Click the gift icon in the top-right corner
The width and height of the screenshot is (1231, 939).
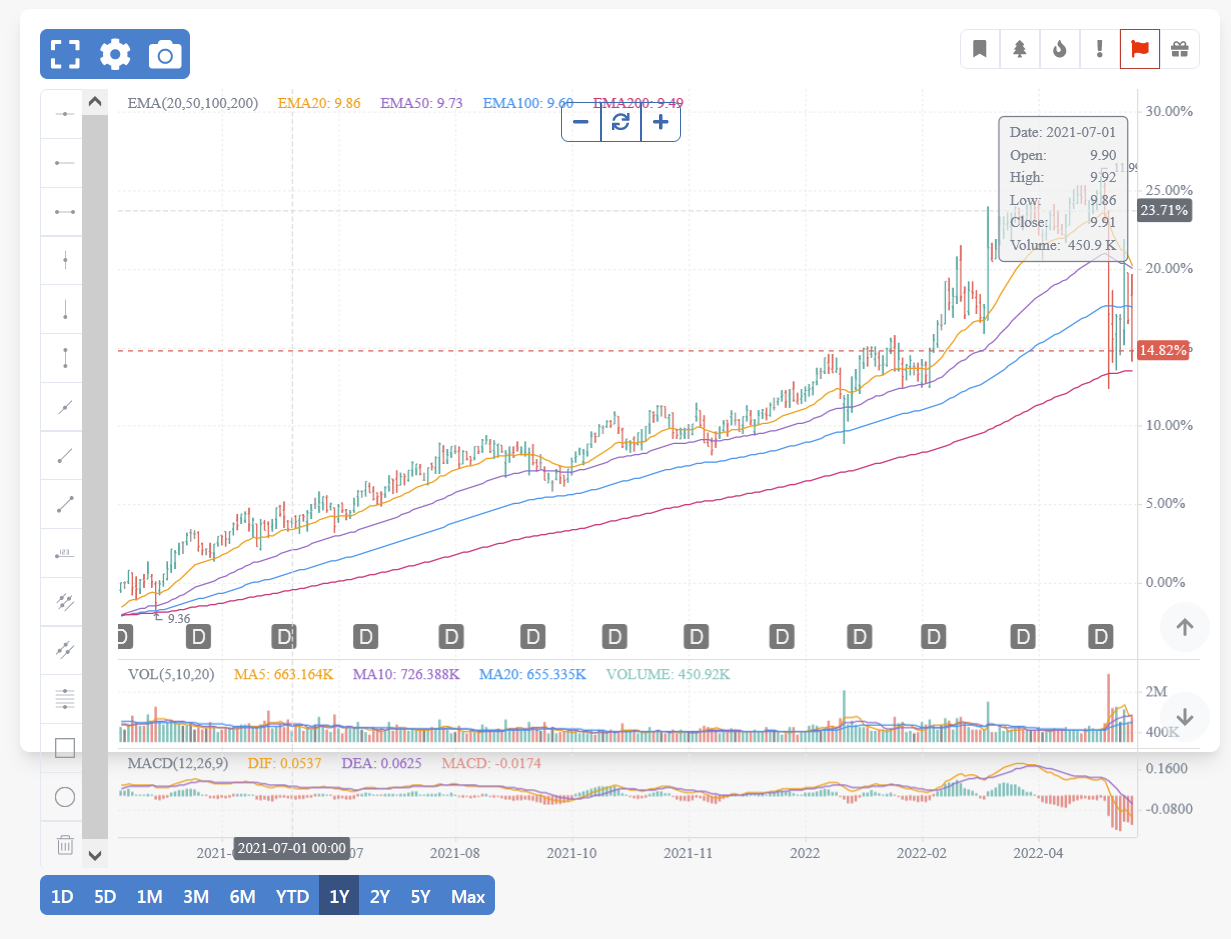[1179, 48]
